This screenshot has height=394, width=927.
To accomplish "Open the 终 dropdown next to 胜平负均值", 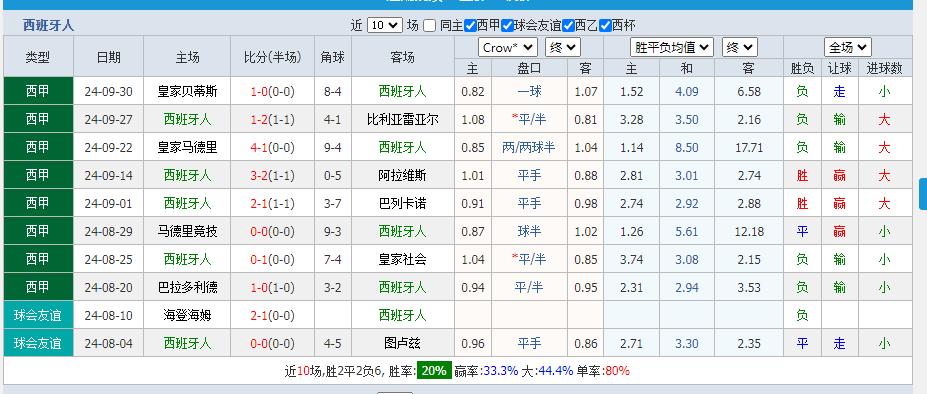I will click(740, 47).
